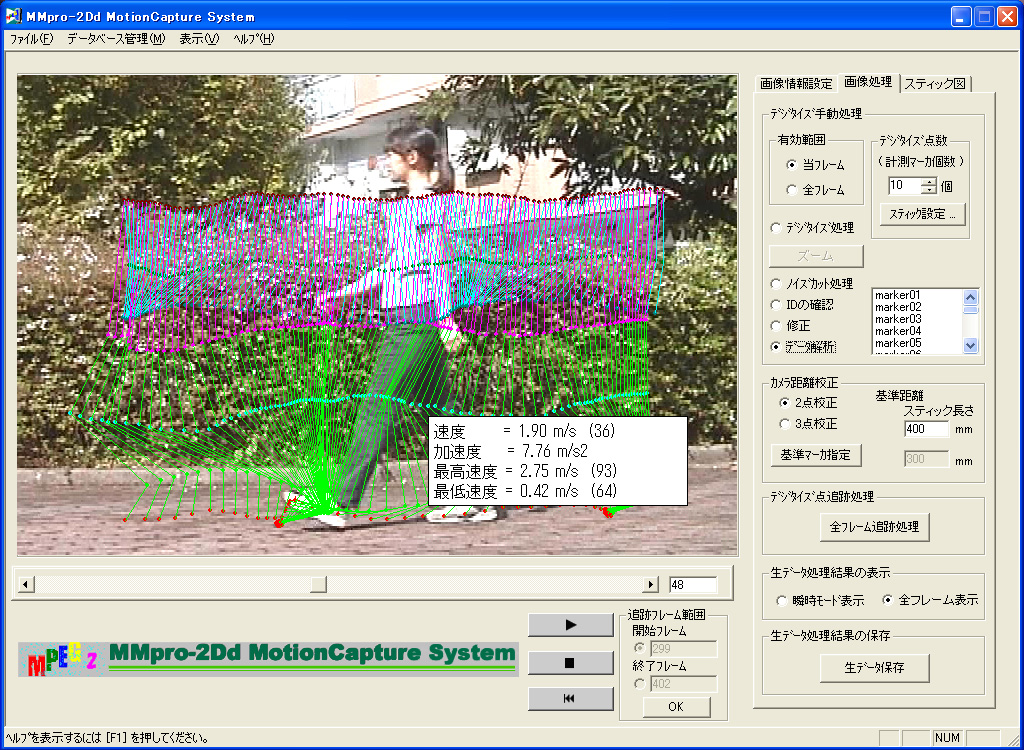Click the digitize point count field showing 10
This screenshot has width=1024, height=750.
(x=904, y=186)
